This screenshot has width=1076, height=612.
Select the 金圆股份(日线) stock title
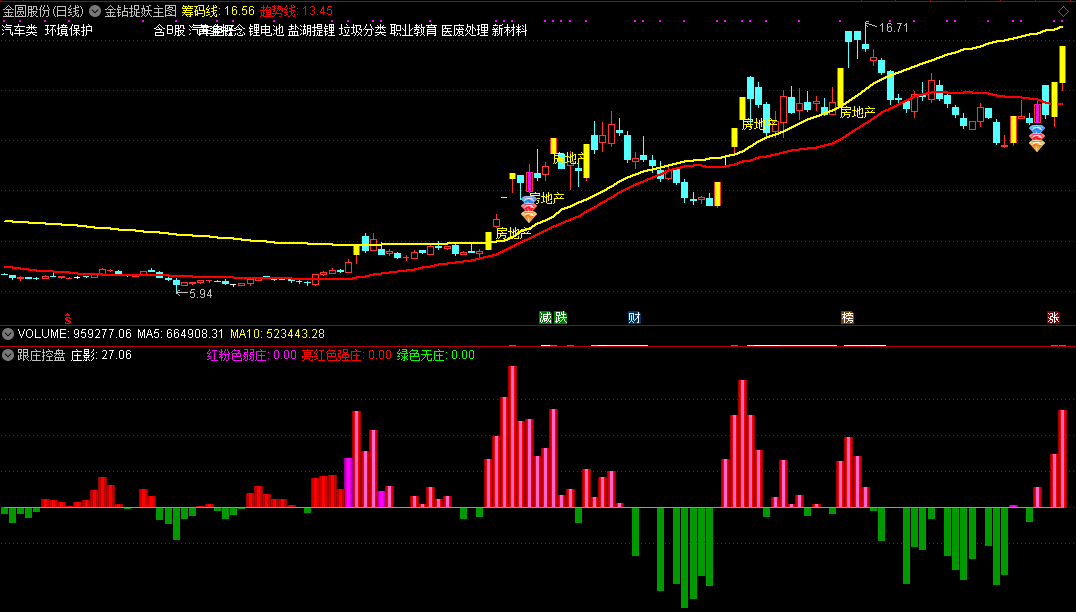[x=43, y=11]
